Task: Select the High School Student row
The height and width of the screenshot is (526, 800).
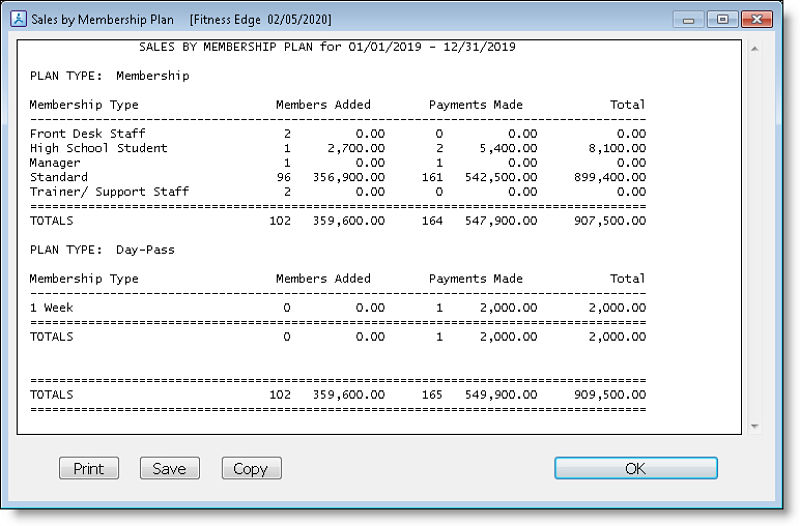Action: tap(338, 148)
